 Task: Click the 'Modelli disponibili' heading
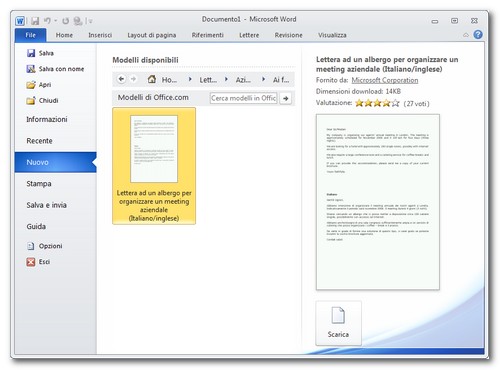(x=145, y=60)
